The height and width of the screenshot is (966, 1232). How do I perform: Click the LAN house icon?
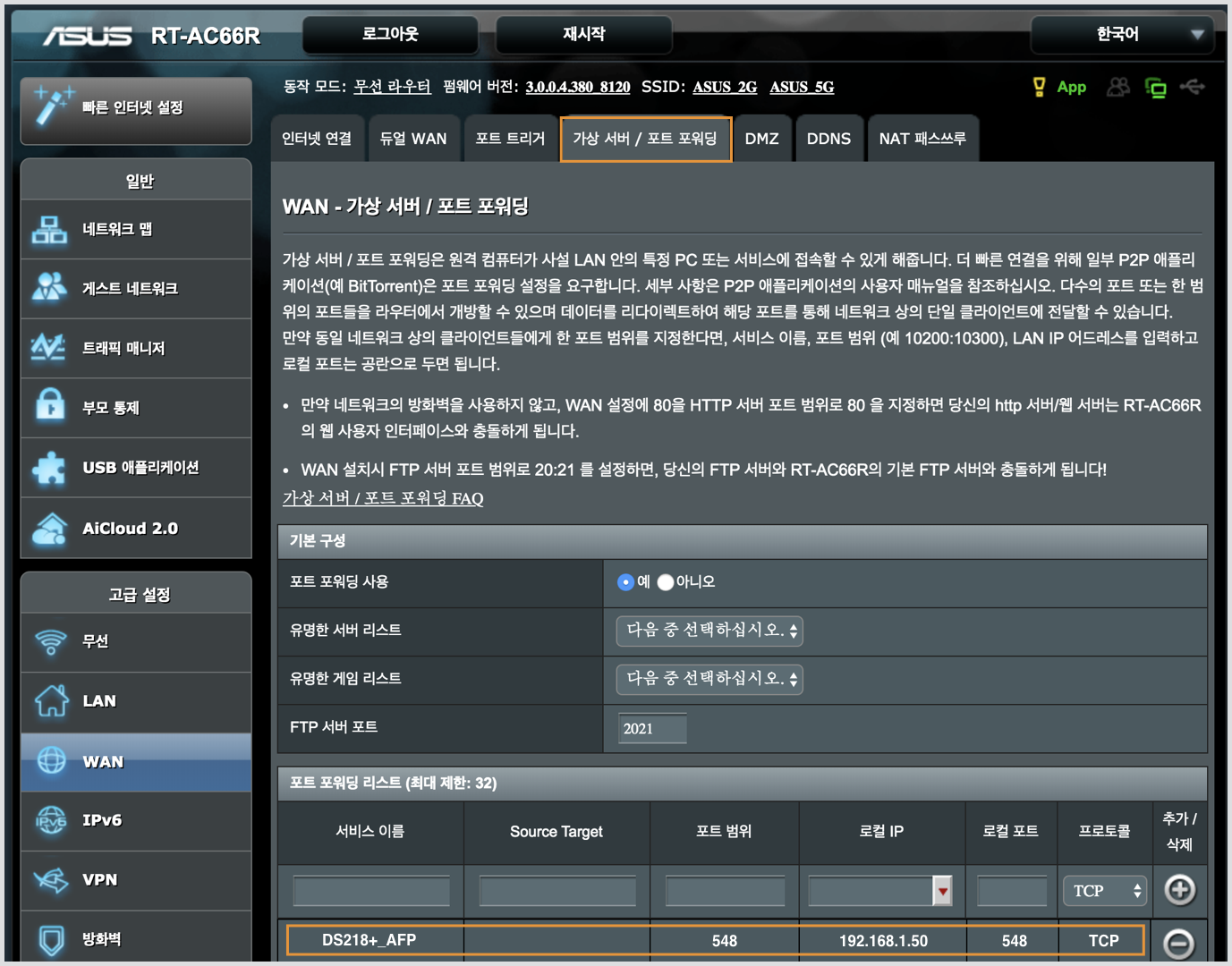pyautogui.click(x=51, y=700)
